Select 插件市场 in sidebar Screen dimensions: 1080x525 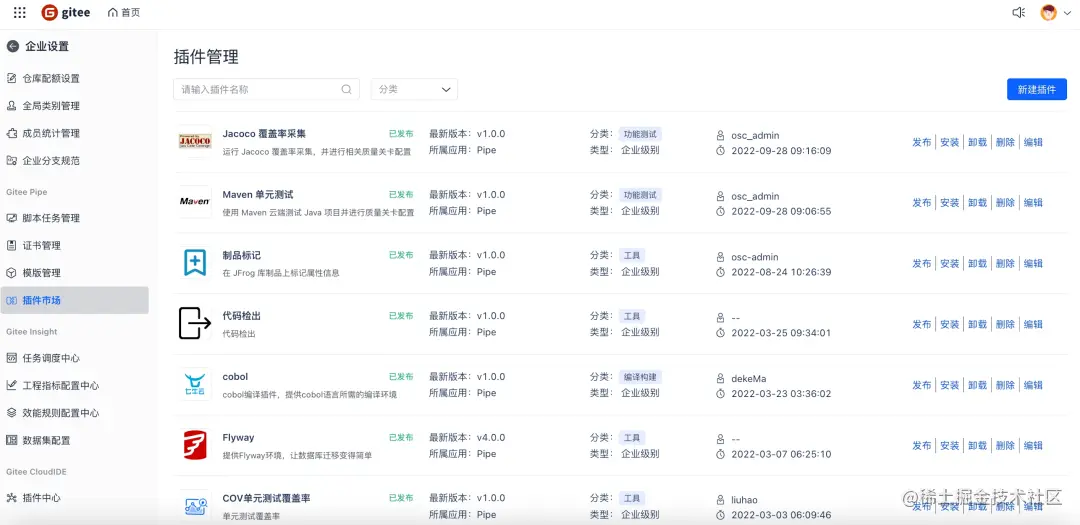[74, 300]
